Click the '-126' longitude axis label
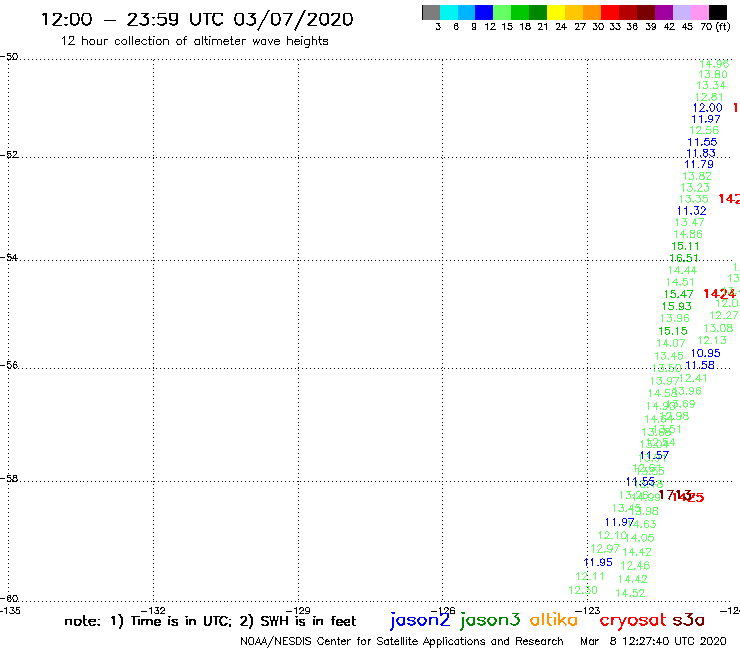The width and height of the screenshot is (740, 650). point(444,611)
